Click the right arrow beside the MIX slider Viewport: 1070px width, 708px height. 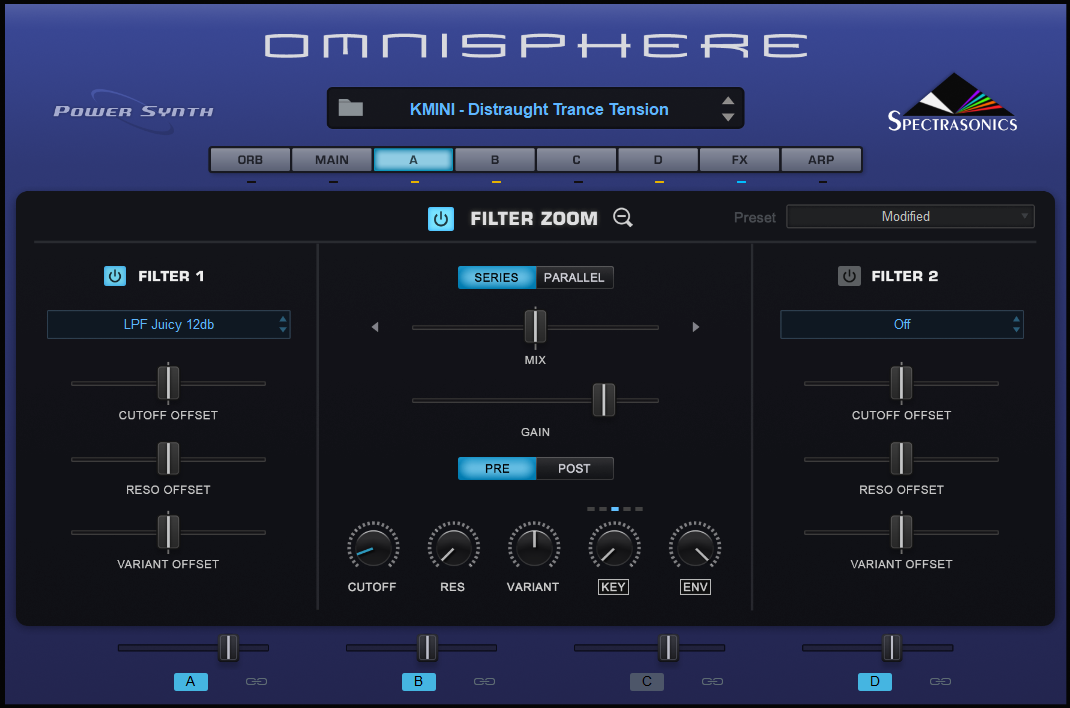[695, 327]
